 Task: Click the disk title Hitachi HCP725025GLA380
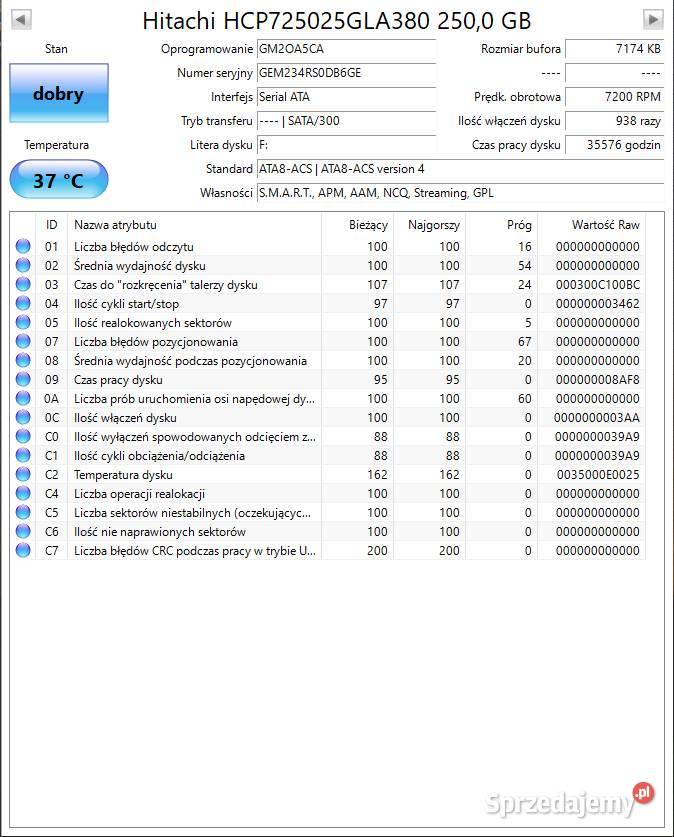pyautogui.click(x=337, y=21)
